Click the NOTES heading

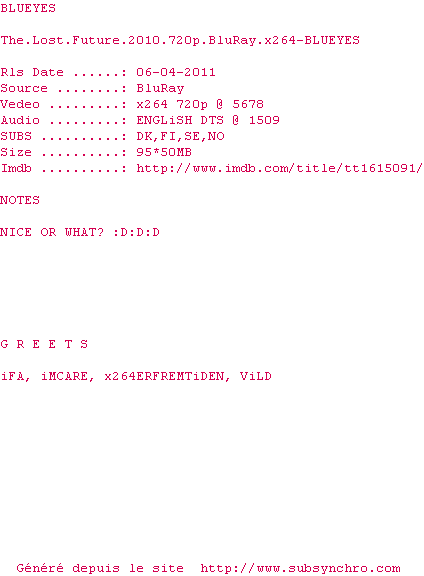[20, 200]
